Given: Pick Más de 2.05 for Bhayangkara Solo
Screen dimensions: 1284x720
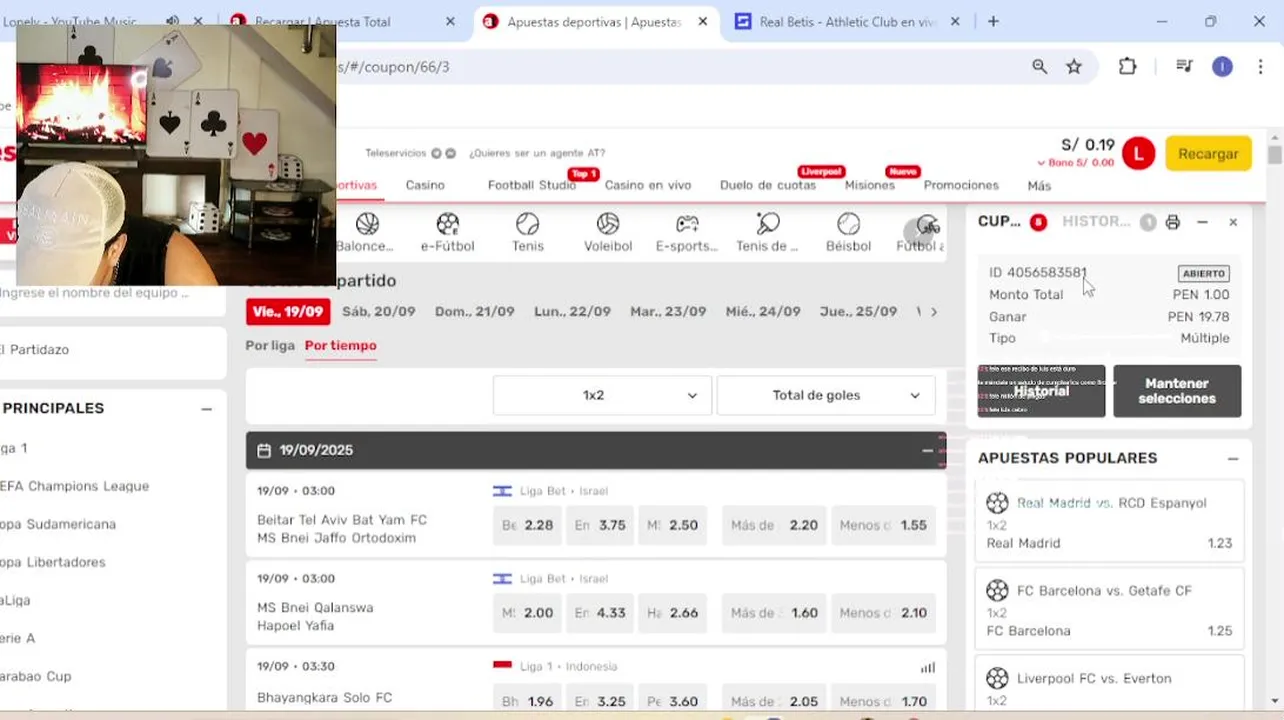Looking at the screenshot, I should coord(774,700).
